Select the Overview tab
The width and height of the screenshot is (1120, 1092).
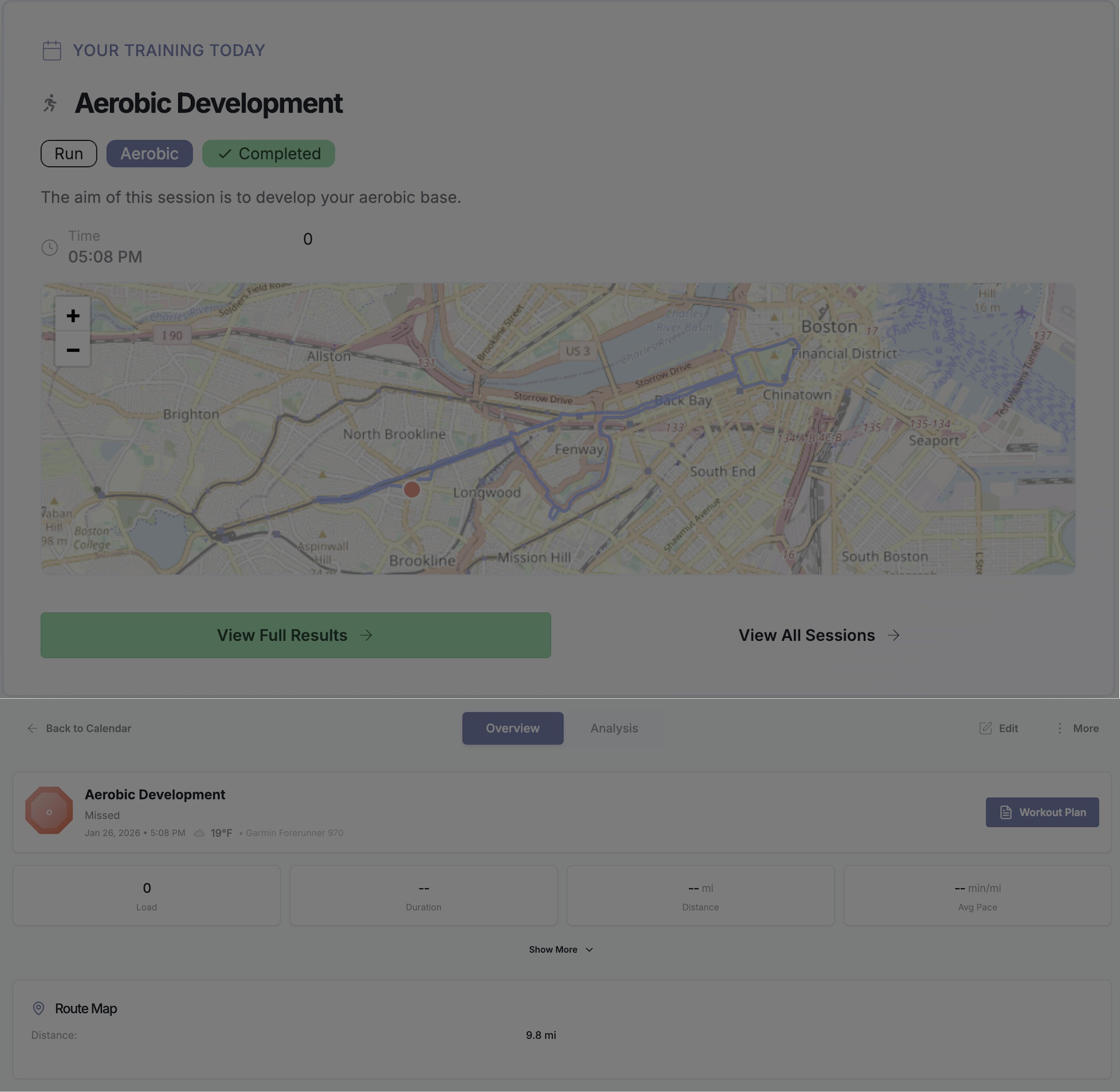[x=512, y=728]
